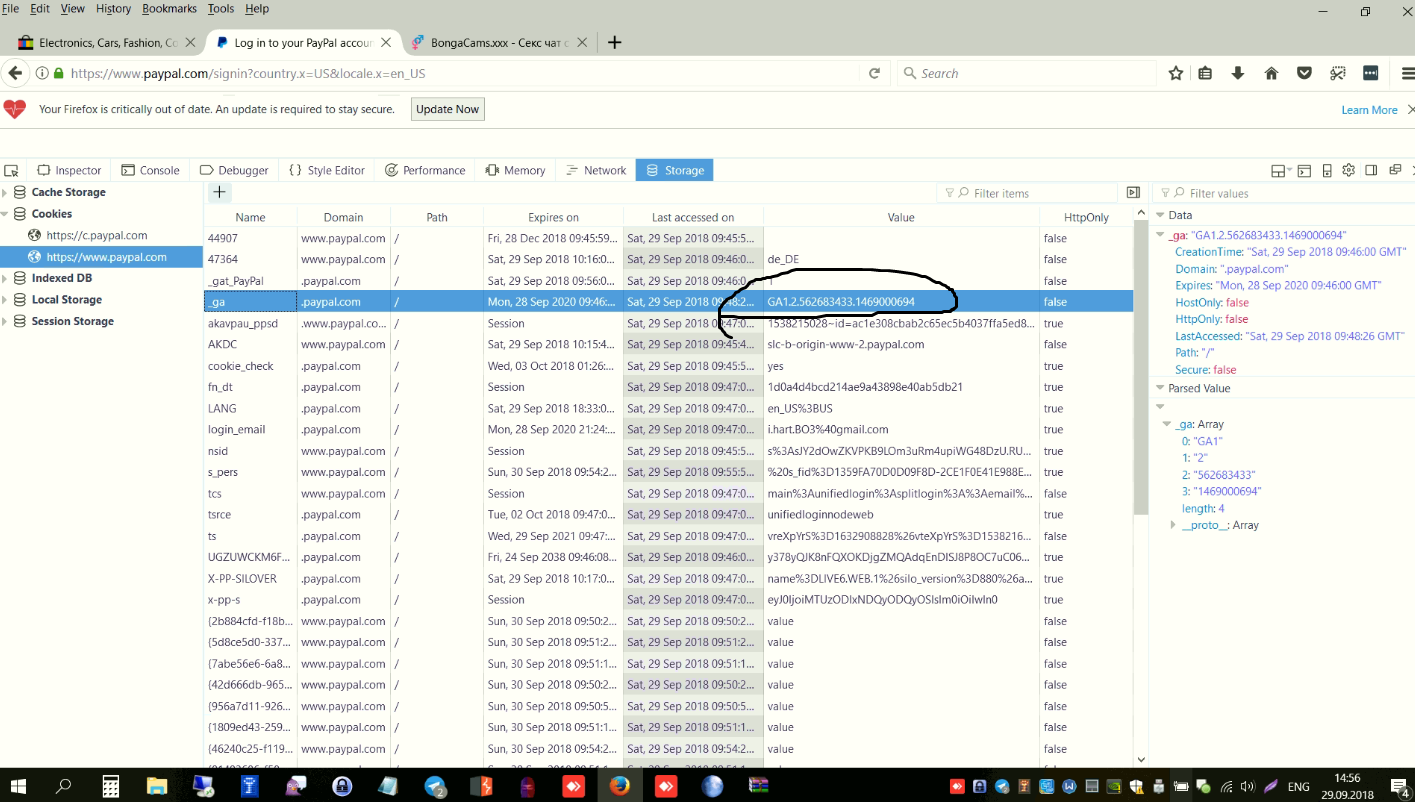
Task: Switch to the Debugger tab
Action: click(x=234, y=170)
